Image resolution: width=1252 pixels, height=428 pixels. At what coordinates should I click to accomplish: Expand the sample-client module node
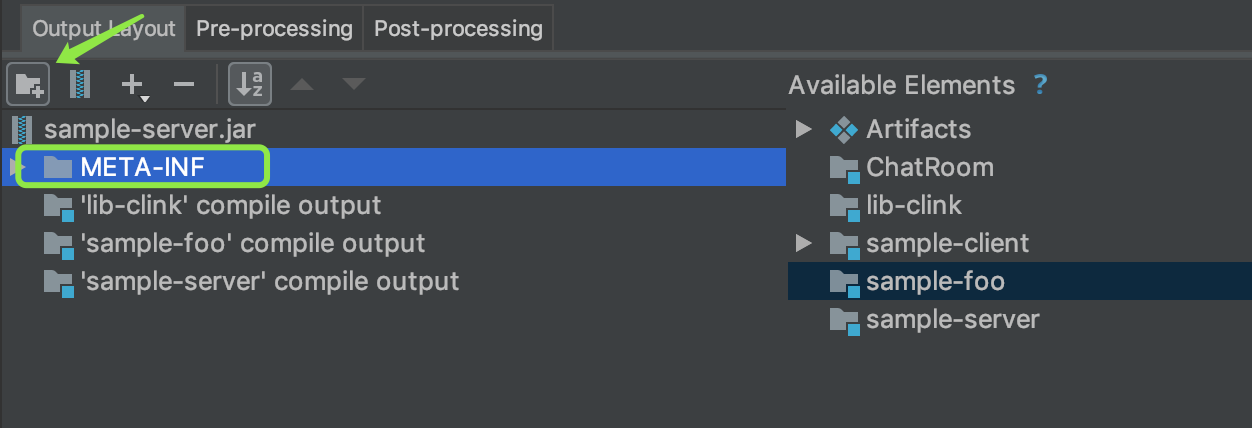pyautogui.click(x=802, y=243)
